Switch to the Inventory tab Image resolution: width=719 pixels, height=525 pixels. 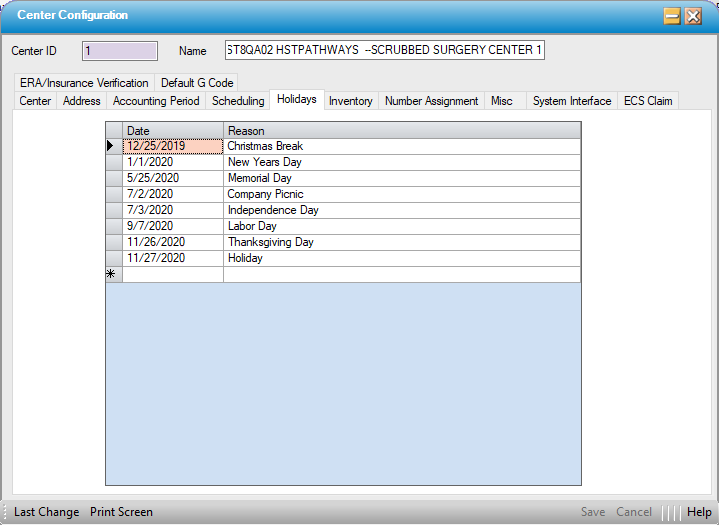[350, 101]
